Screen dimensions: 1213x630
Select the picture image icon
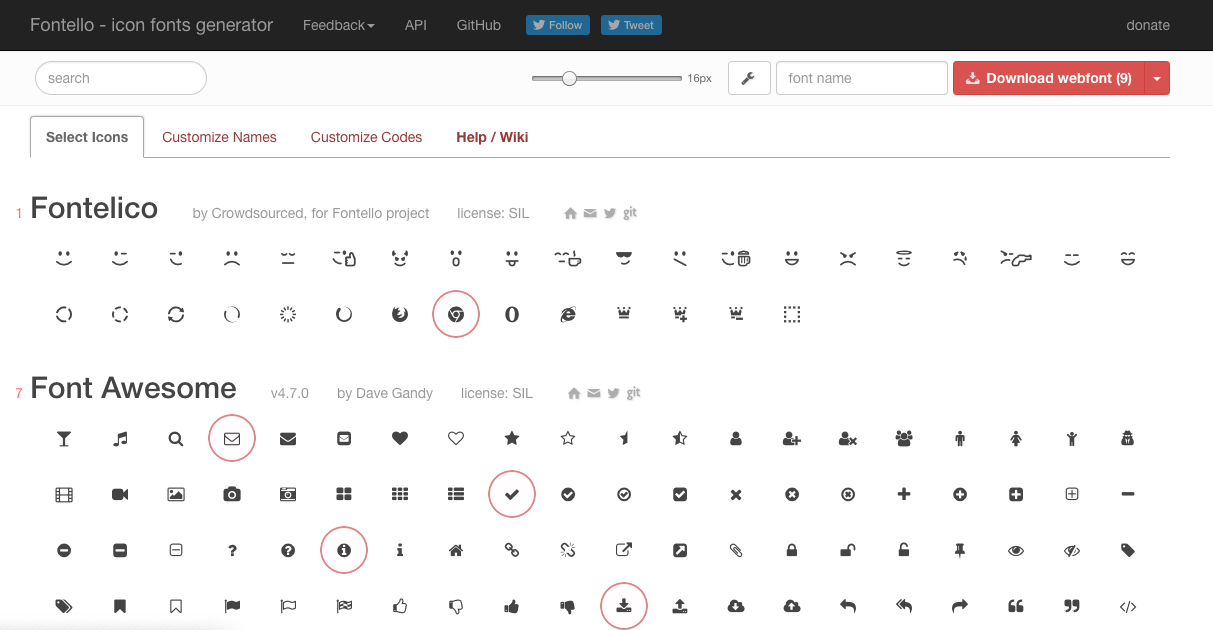(176, 494)
